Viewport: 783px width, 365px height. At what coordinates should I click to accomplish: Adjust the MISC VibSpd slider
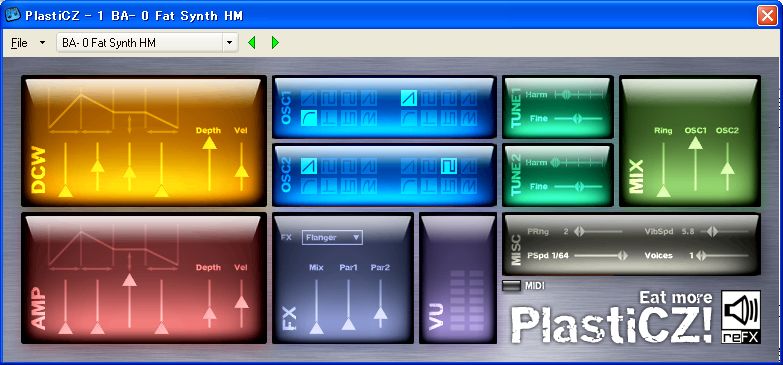click(725, 231)
